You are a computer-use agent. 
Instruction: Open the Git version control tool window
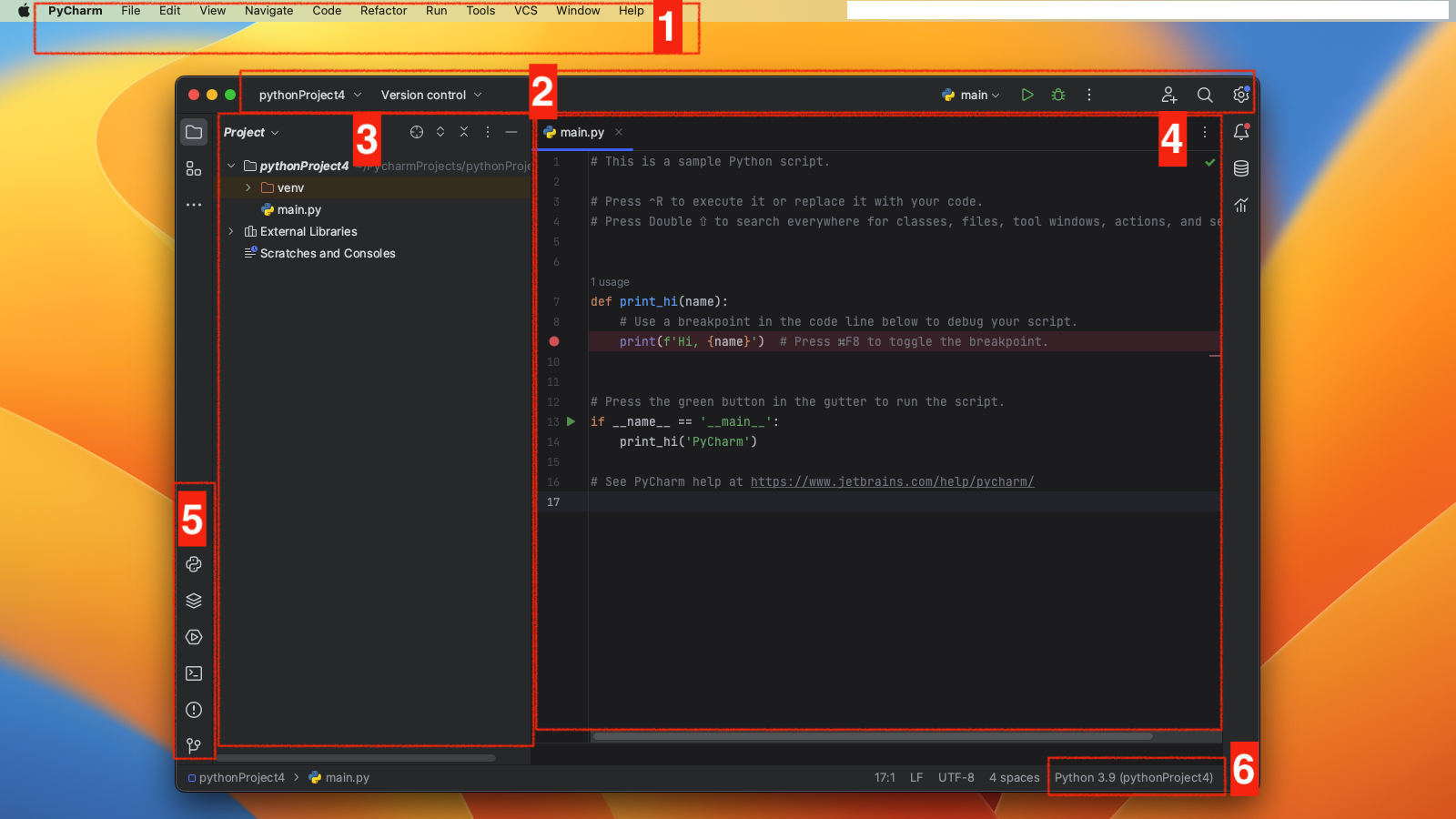coord(194,745)
